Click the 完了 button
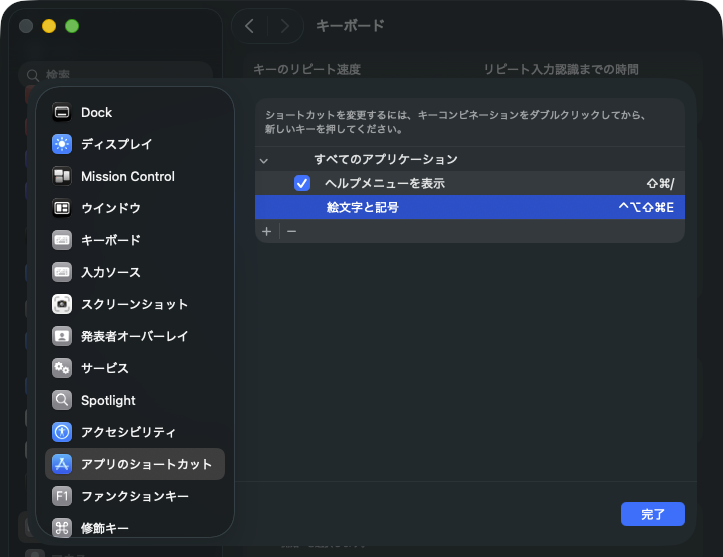 pos(652,514)
